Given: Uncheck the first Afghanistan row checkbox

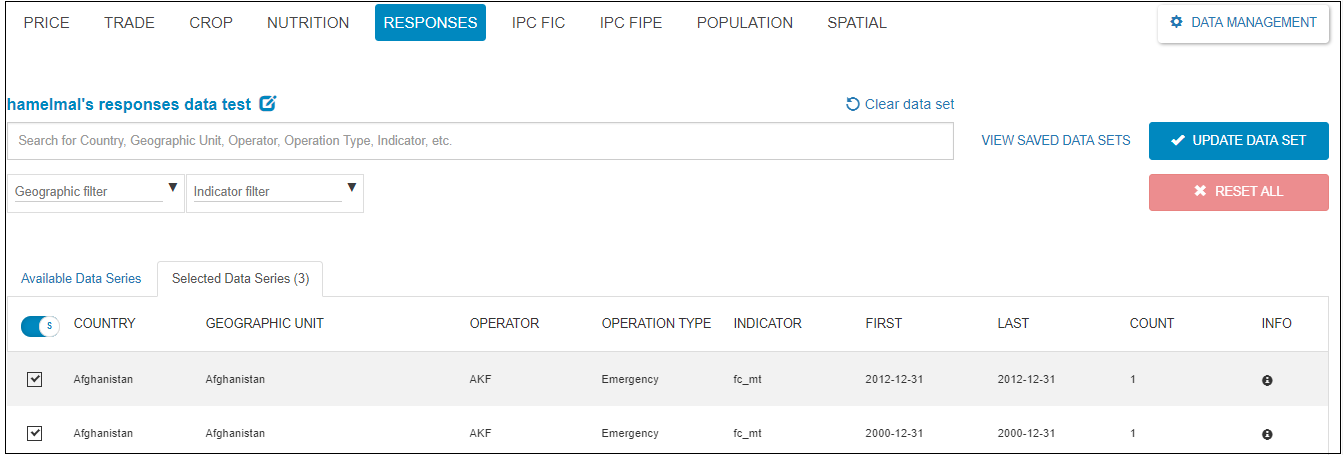Looking at the screenshot, I should [34, 379].
